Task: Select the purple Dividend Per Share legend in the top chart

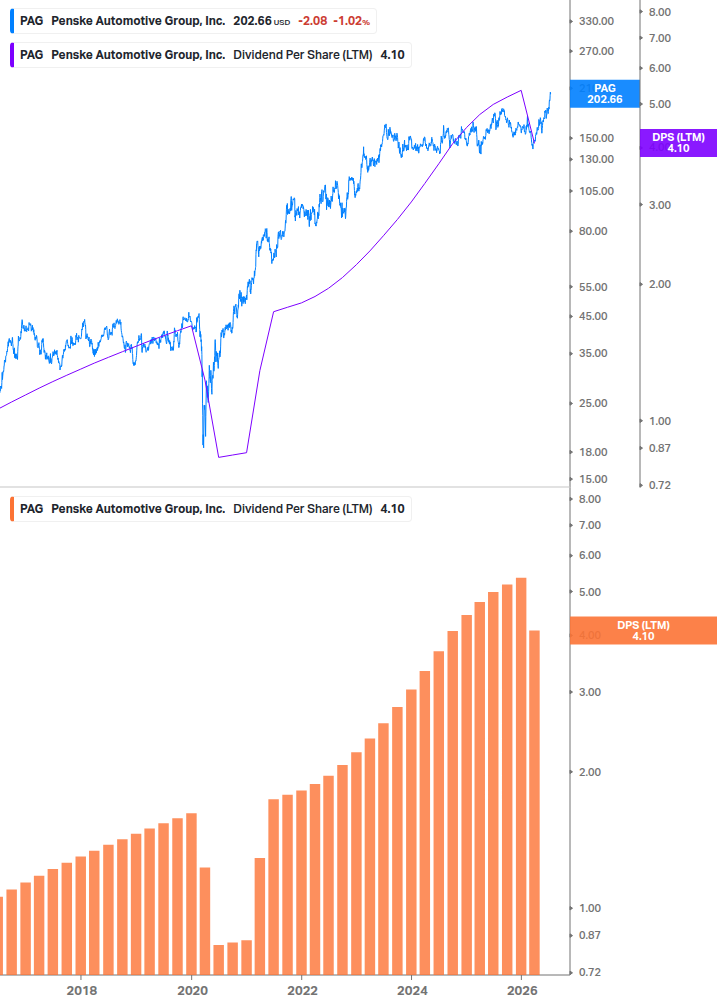Action: click(x=211, y=55)
